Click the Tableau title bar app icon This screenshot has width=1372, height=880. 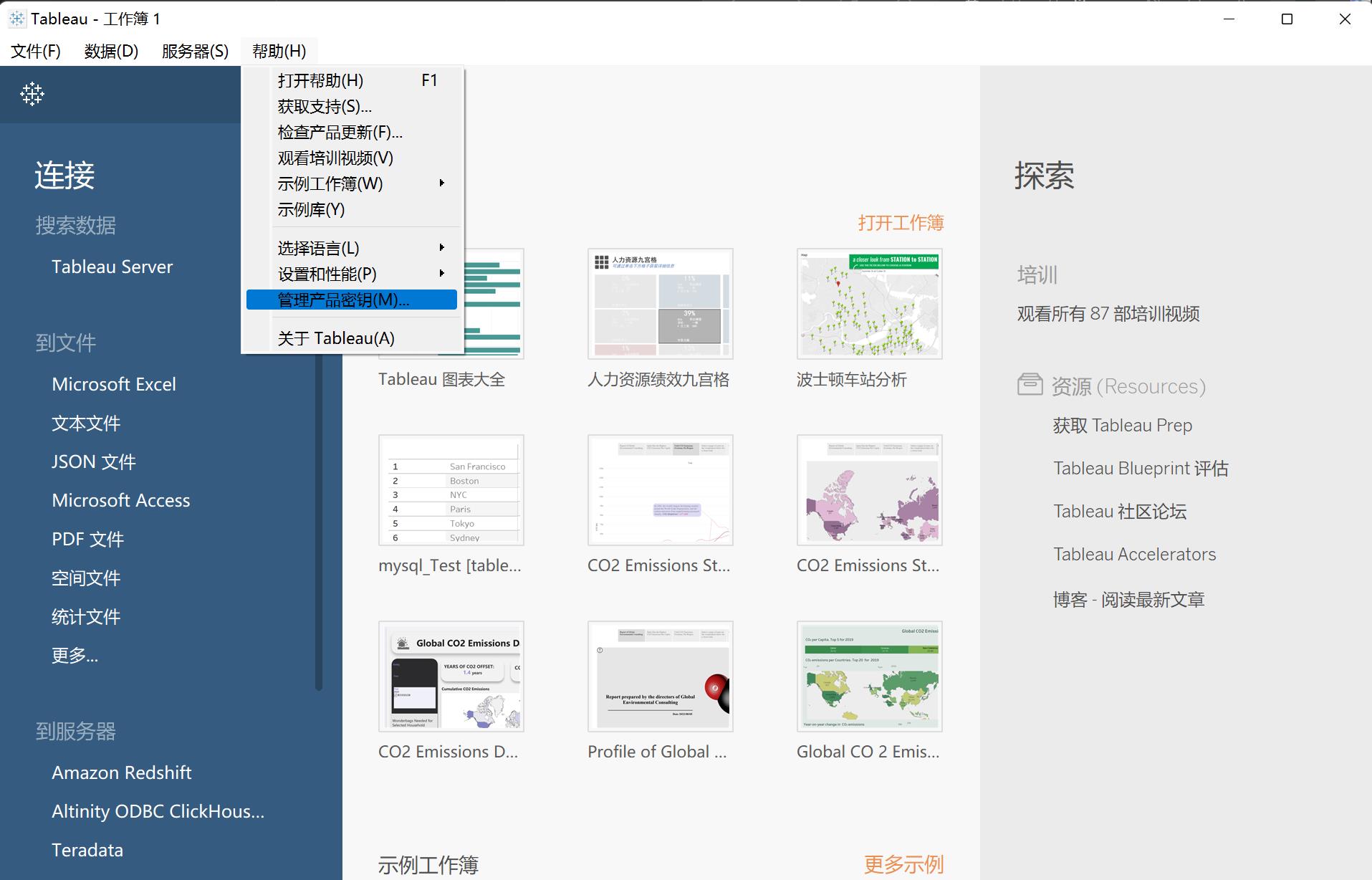[17, 19]
